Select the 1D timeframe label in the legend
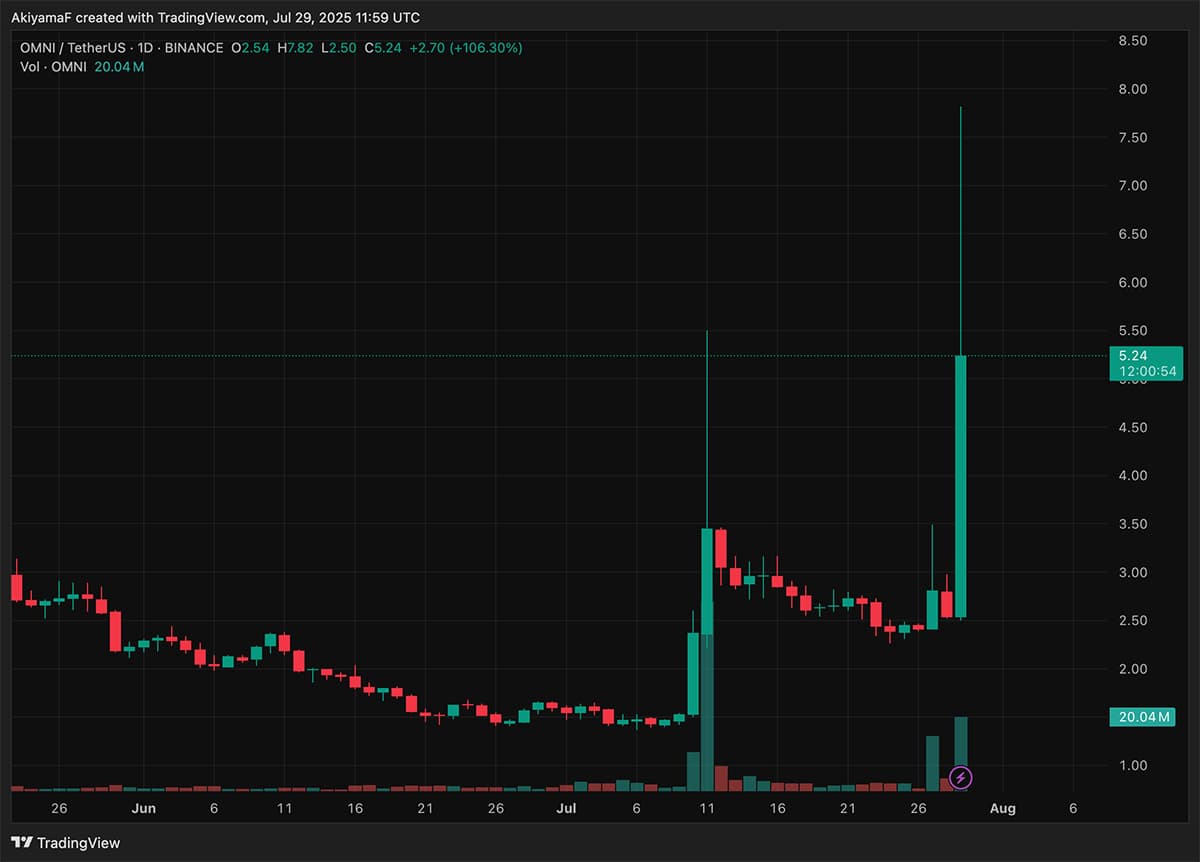This screenshot has height=862, width=1200. [146, 47]
